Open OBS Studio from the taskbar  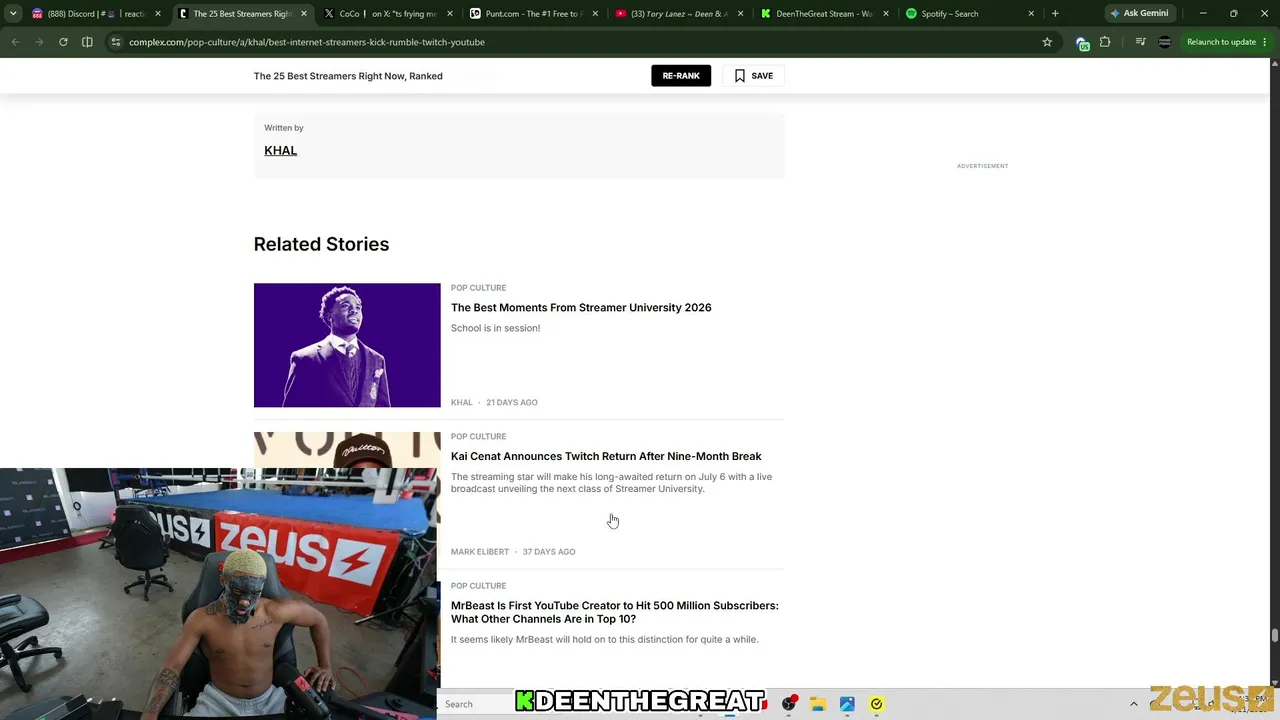click(789, 704)
